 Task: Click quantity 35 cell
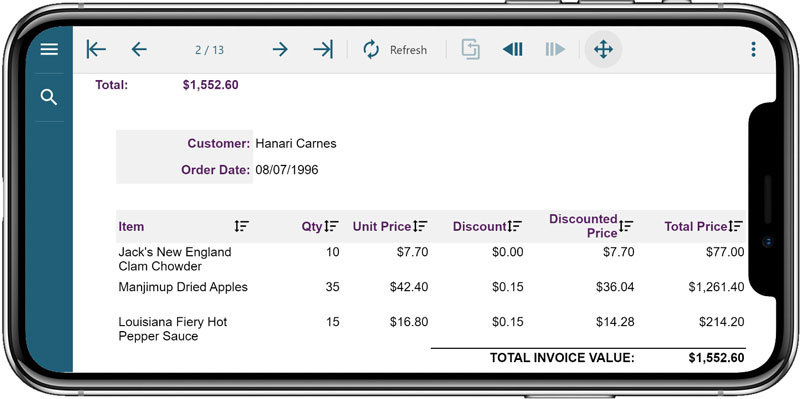[333, 287]
